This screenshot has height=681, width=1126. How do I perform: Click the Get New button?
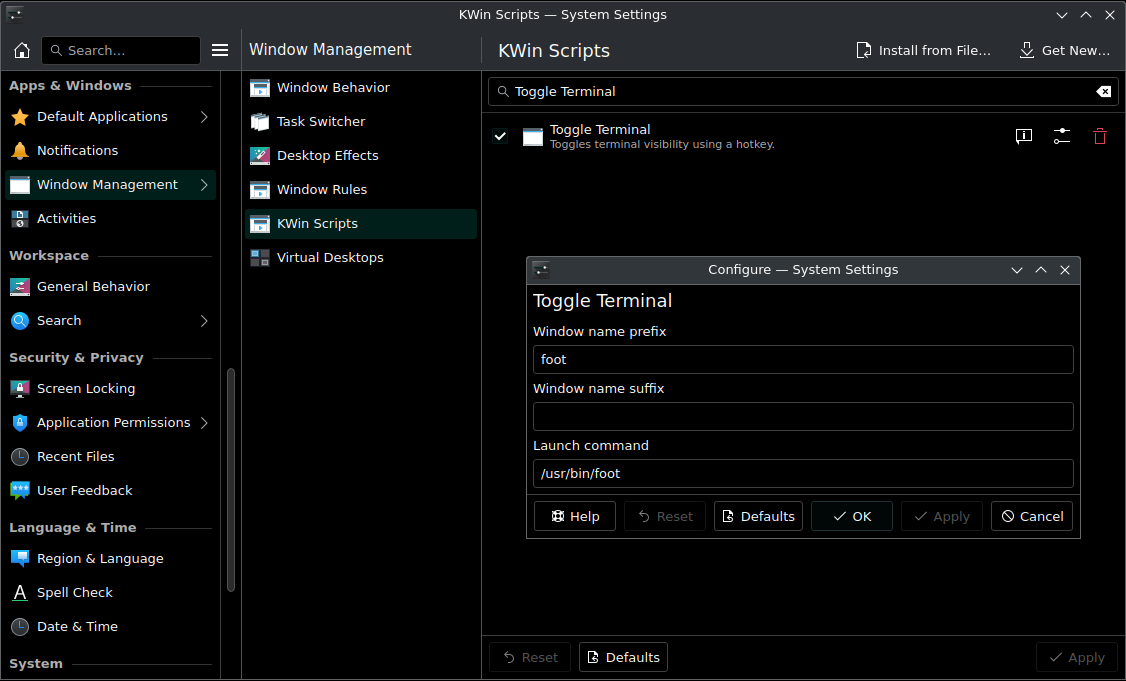pos(1064,50)
